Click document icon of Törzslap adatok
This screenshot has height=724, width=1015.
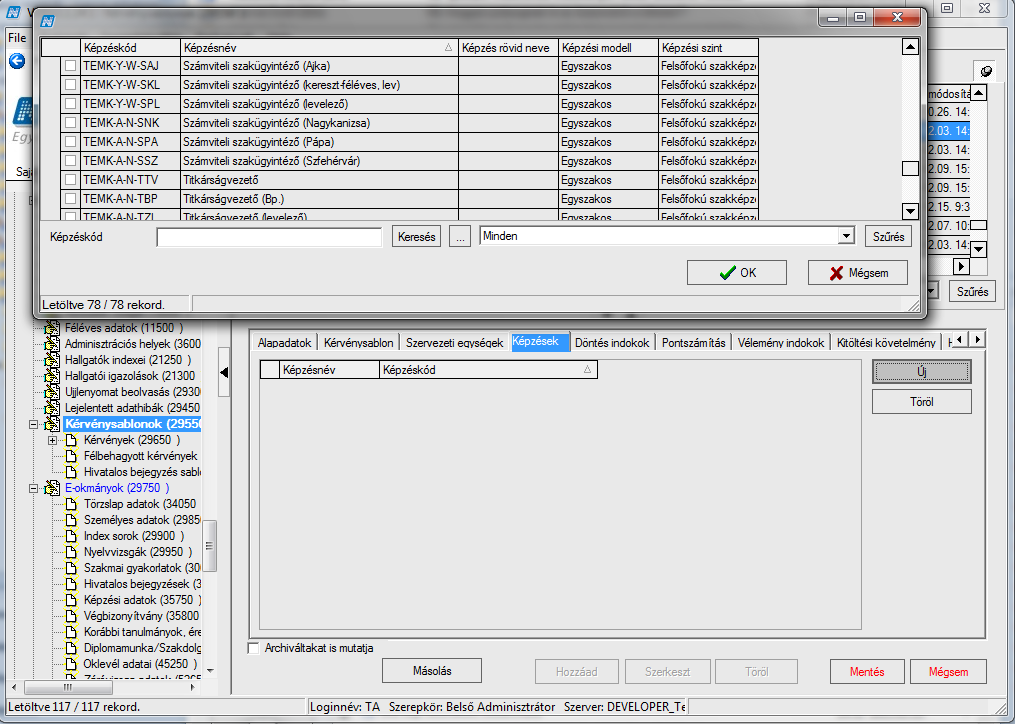point(71,504)
